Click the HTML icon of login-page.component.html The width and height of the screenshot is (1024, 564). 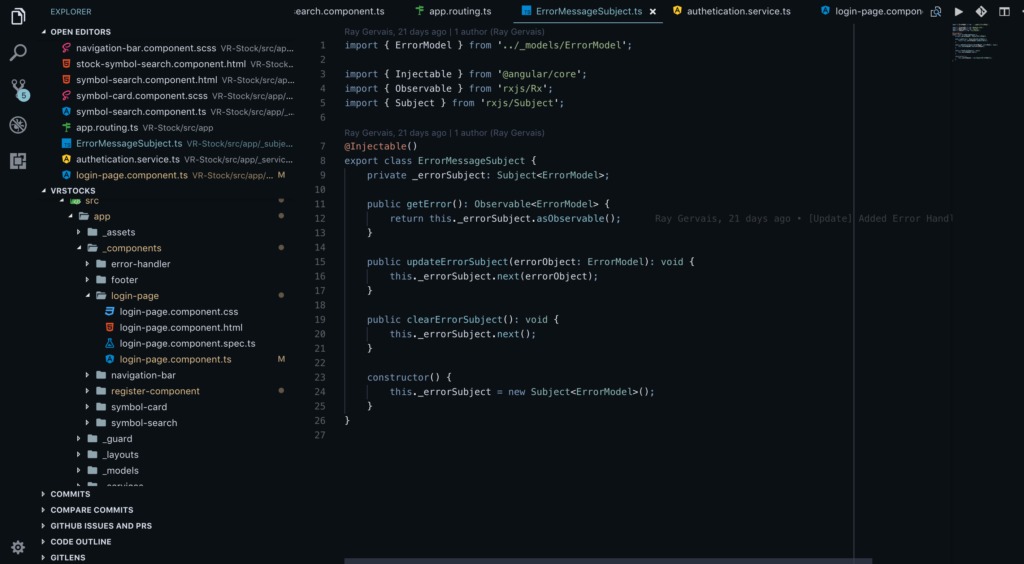click(x=110, y=327)
